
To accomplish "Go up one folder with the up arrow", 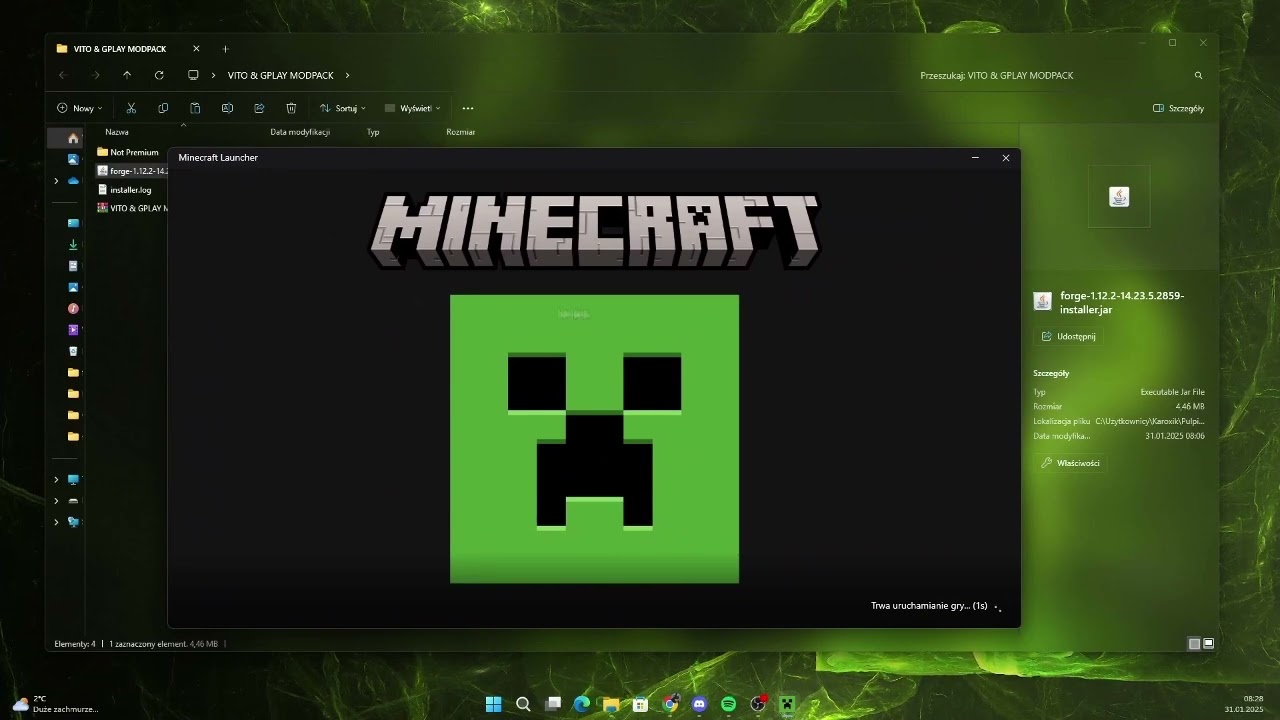I will [127, 75].
